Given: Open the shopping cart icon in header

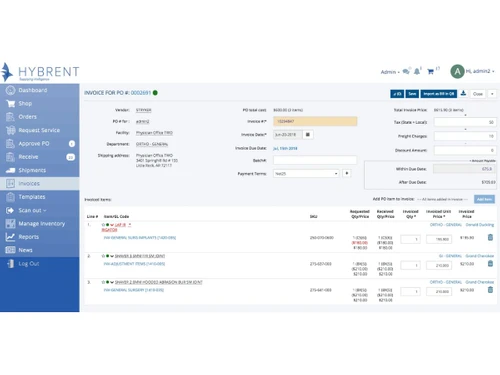Looking at the screenshot, I should [x=431, y=71].
